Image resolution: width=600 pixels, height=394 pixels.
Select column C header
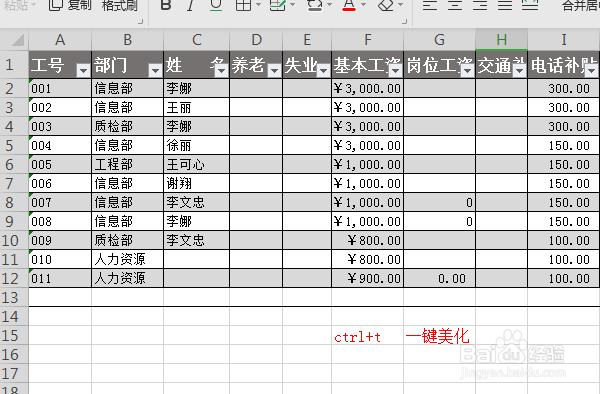pos(196,40)
